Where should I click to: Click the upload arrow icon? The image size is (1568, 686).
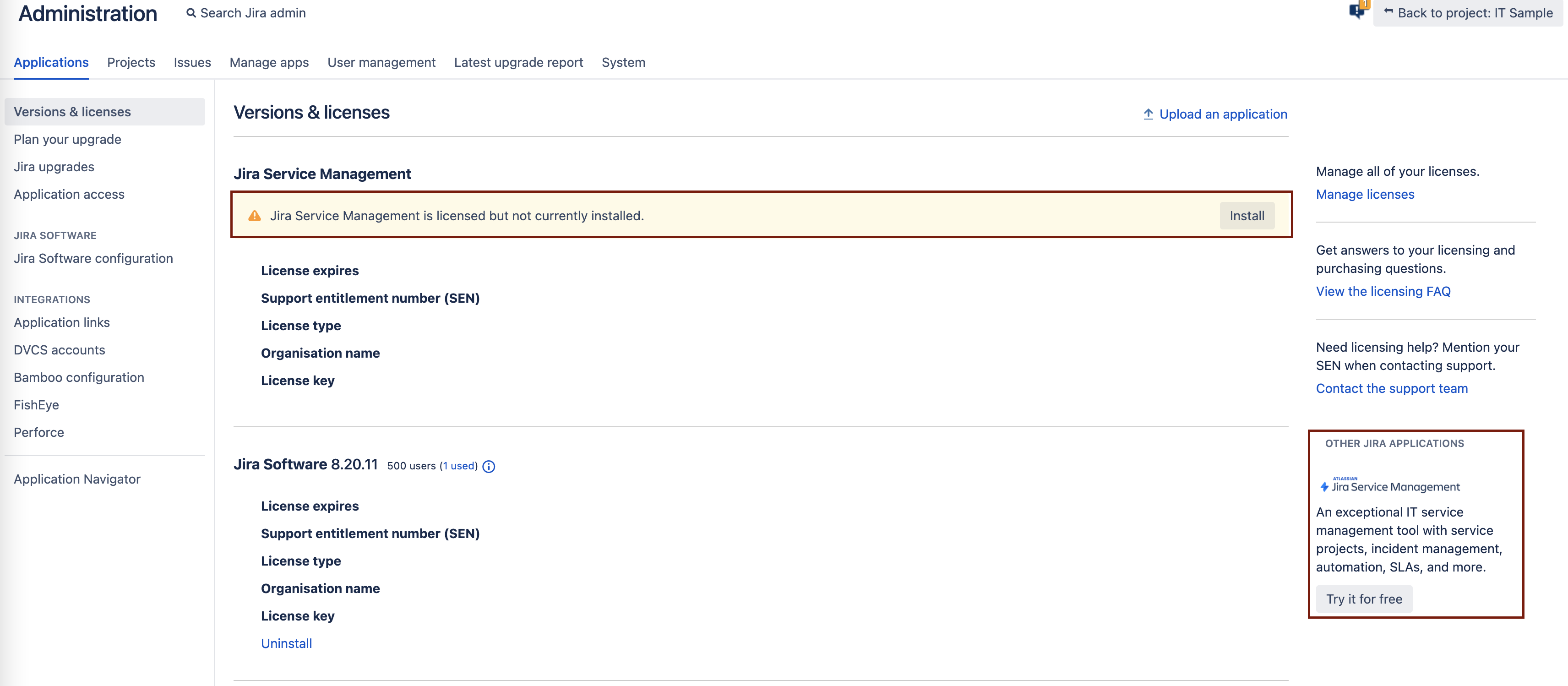1148,114
